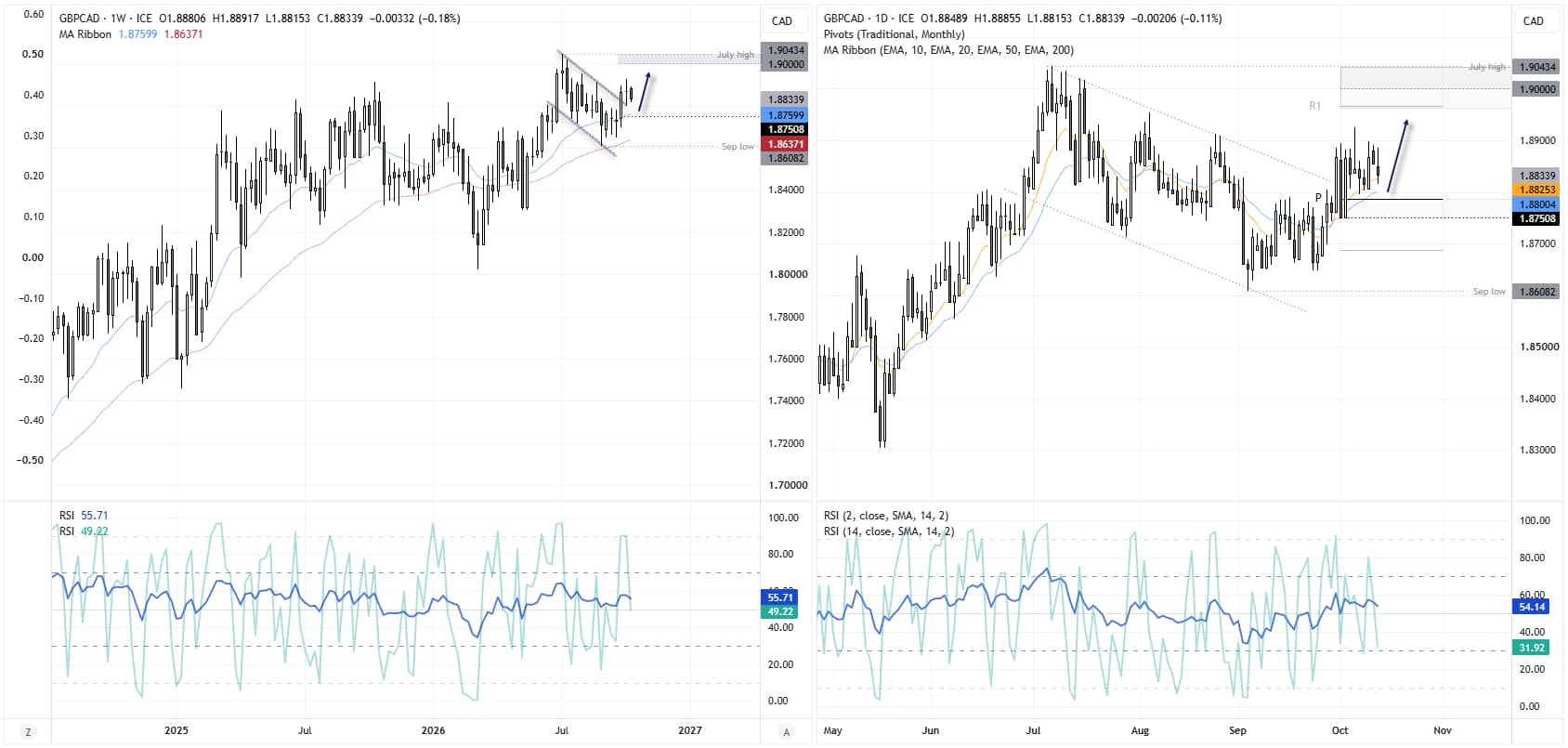Click the May label on daily time axis
This screenshot has height=748, width=1568.
[833, 730]
